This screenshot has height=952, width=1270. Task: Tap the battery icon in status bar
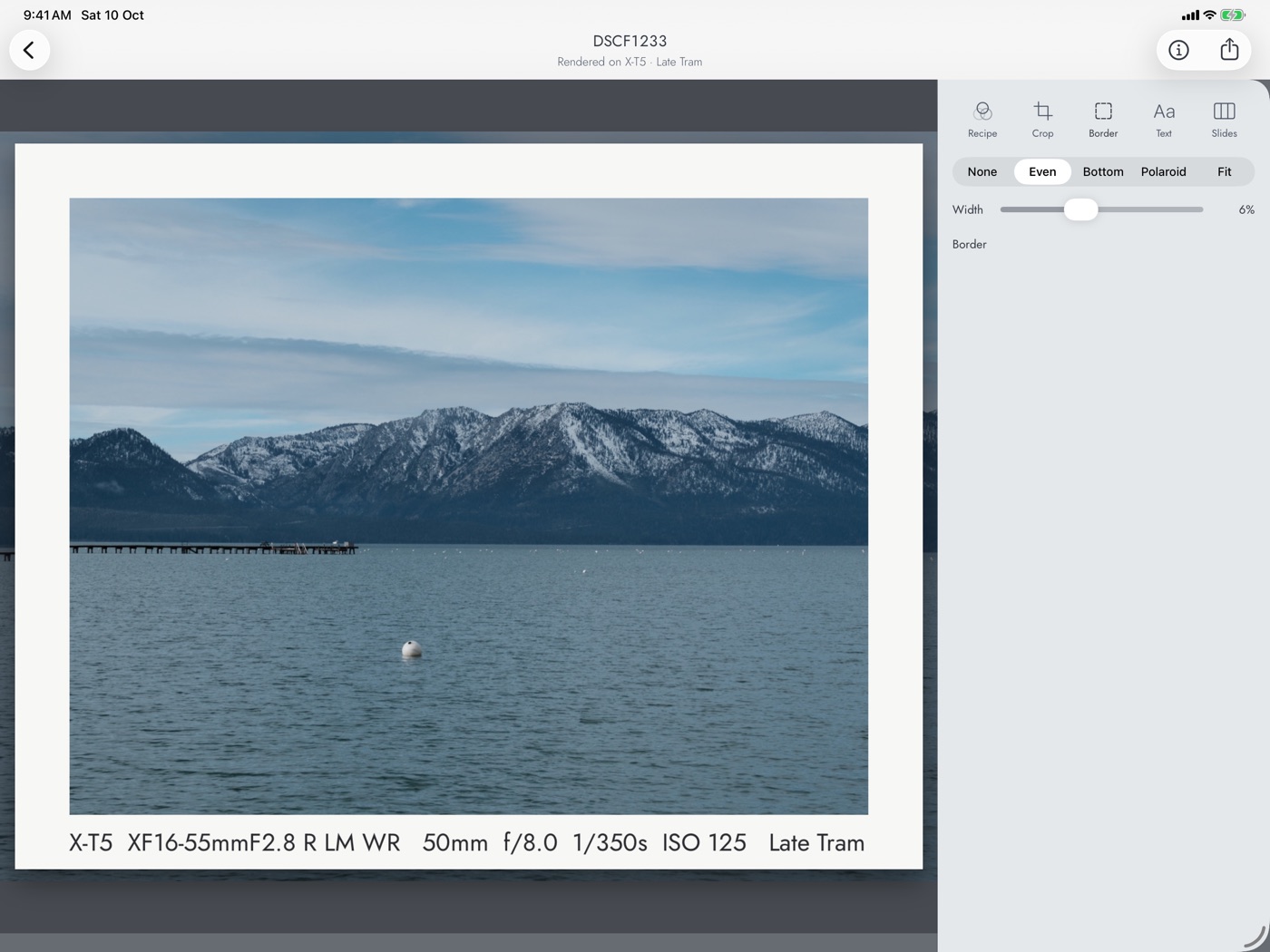[x=1233, y=15]
